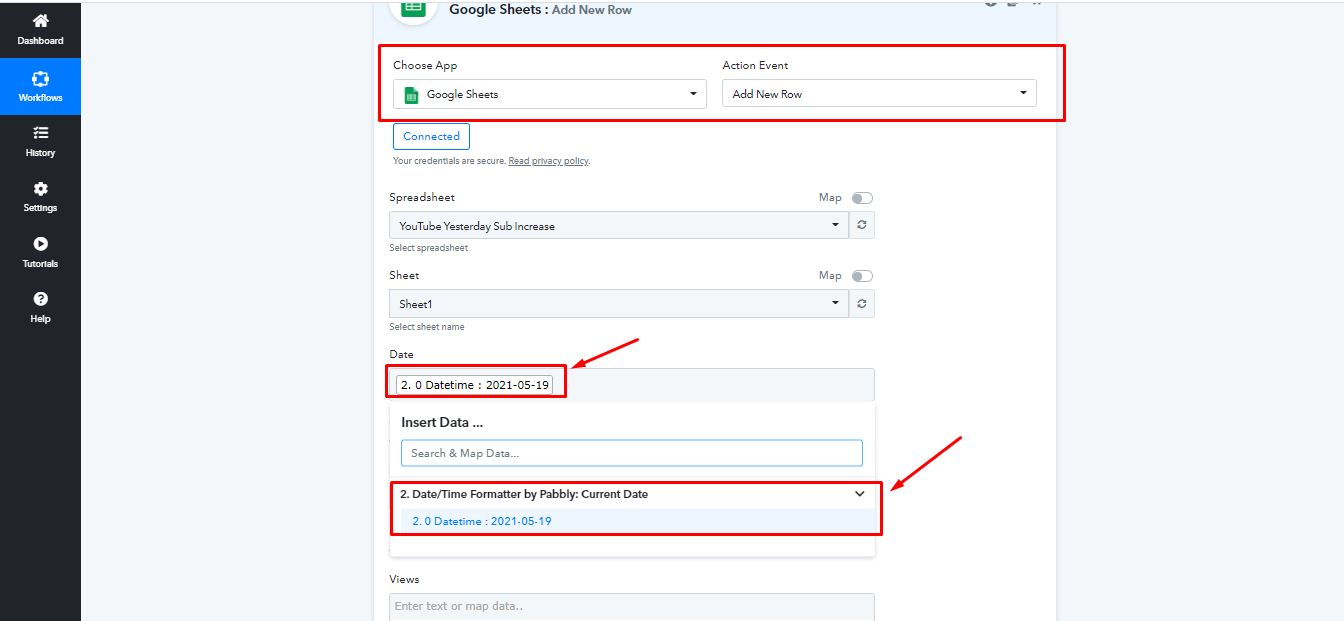Screen dimensions: 1344x621
Task: Open the Sheet1 sheet dropdown
Action: [x=619, y=303]
